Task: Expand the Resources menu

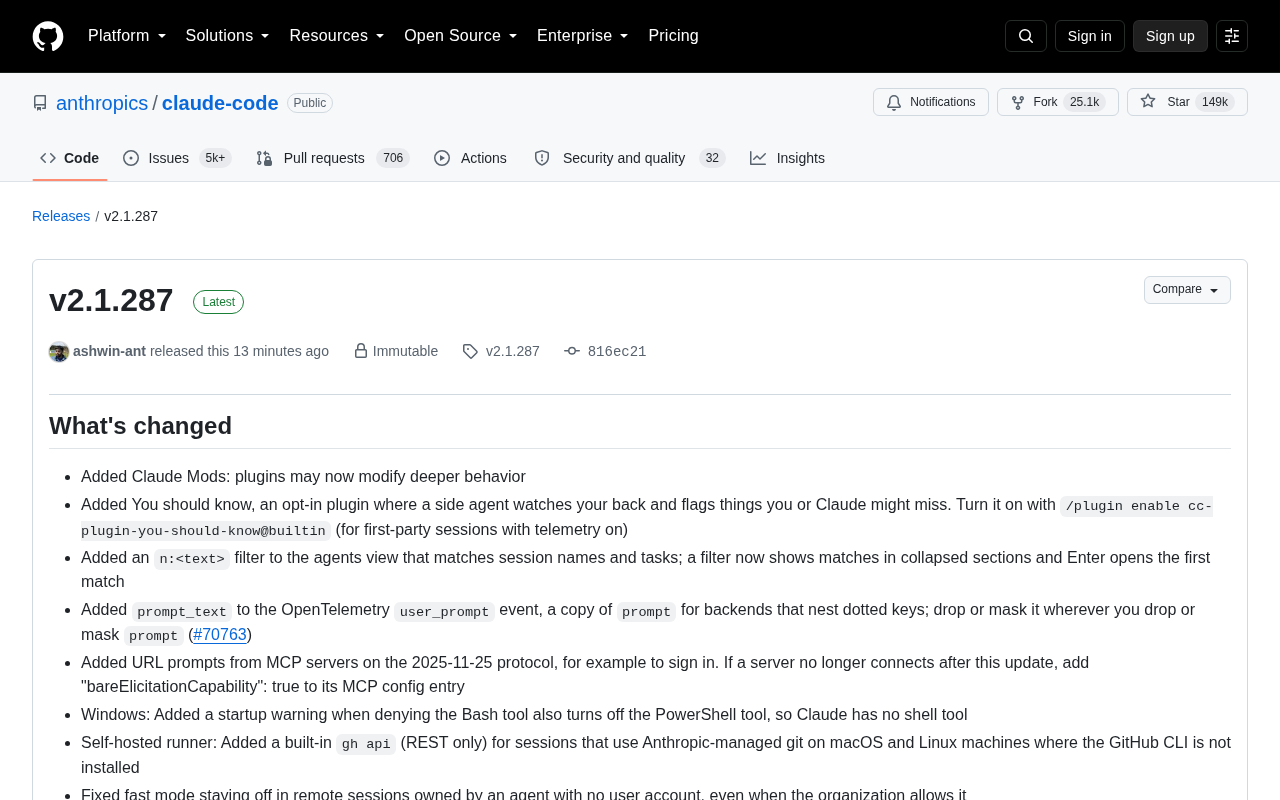Action: coord(337,36)
